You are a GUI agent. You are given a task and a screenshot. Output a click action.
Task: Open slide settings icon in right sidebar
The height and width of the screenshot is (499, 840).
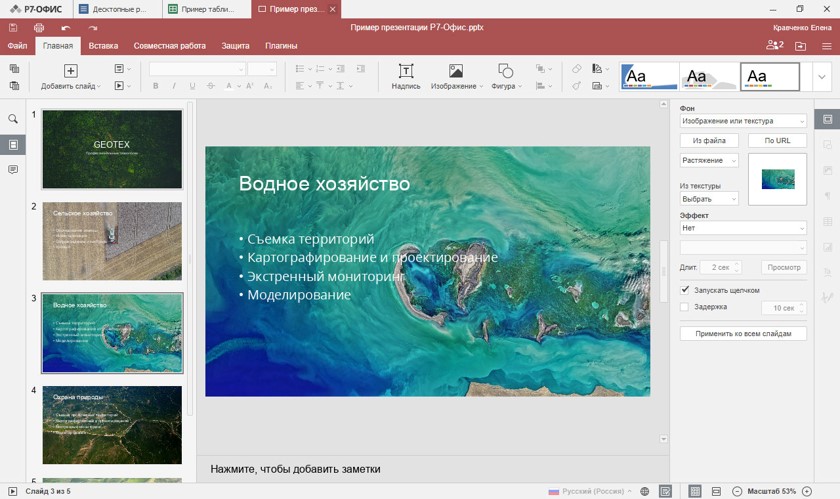point(827,119)
